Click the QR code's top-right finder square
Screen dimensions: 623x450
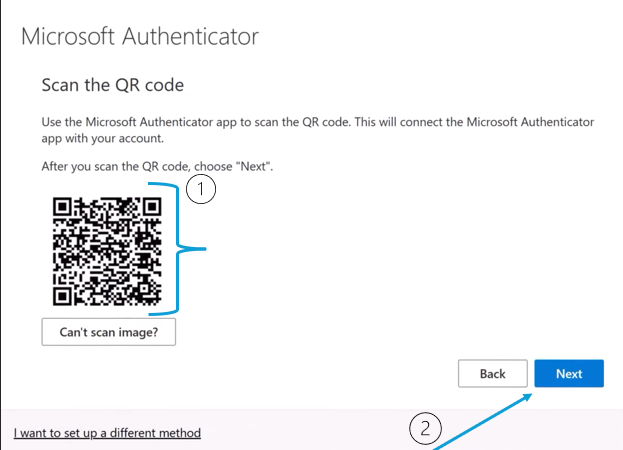151,208
